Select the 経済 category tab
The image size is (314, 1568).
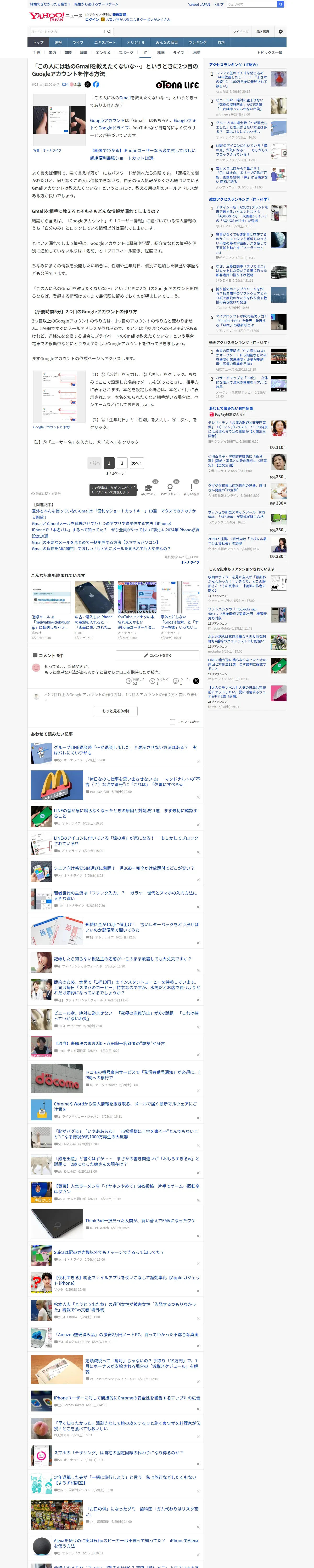coord(83,53)
